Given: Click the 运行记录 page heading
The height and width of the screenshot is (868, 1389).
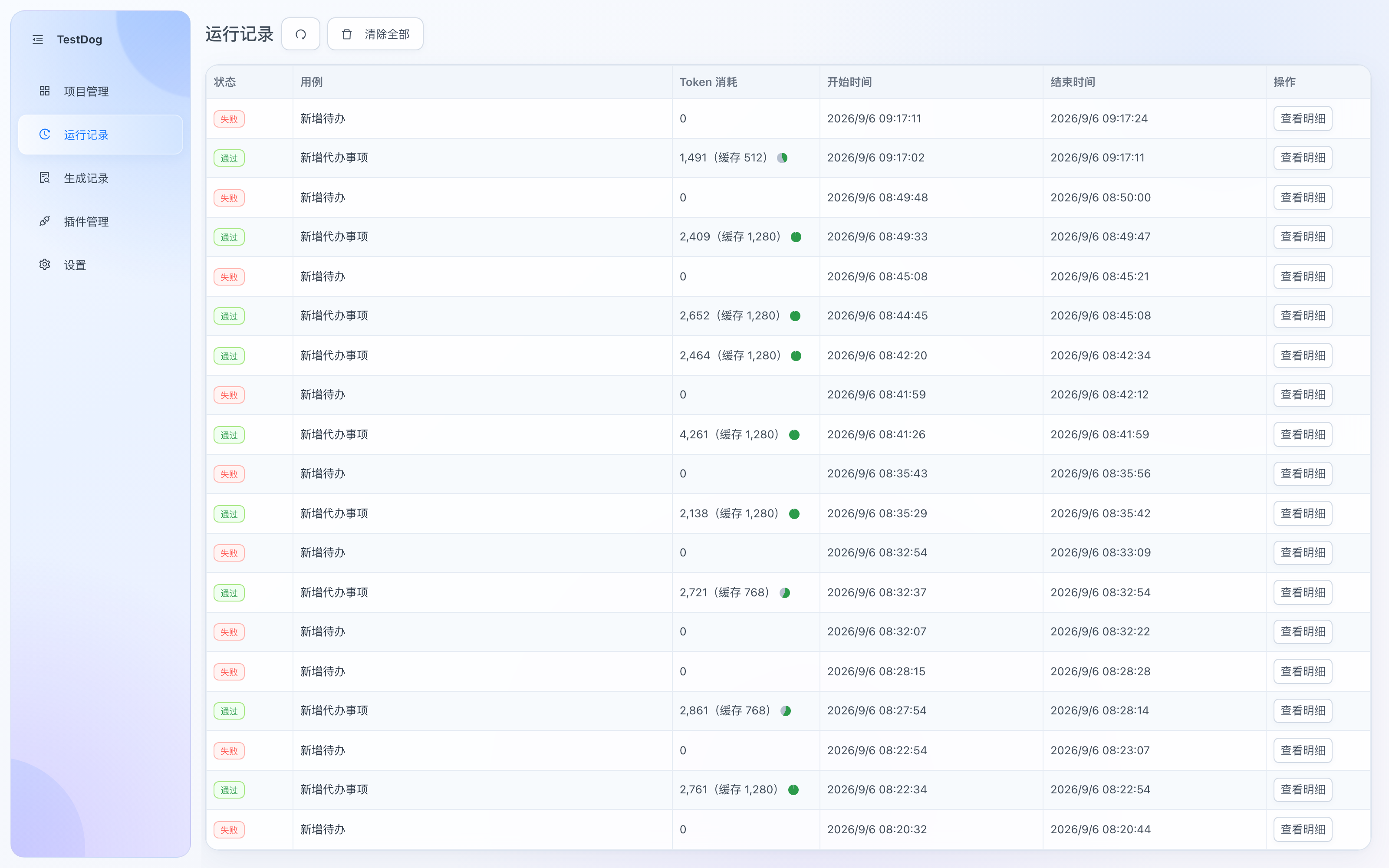Looking at the screenshot, I should pyautogui.click(x=239, y=34).
